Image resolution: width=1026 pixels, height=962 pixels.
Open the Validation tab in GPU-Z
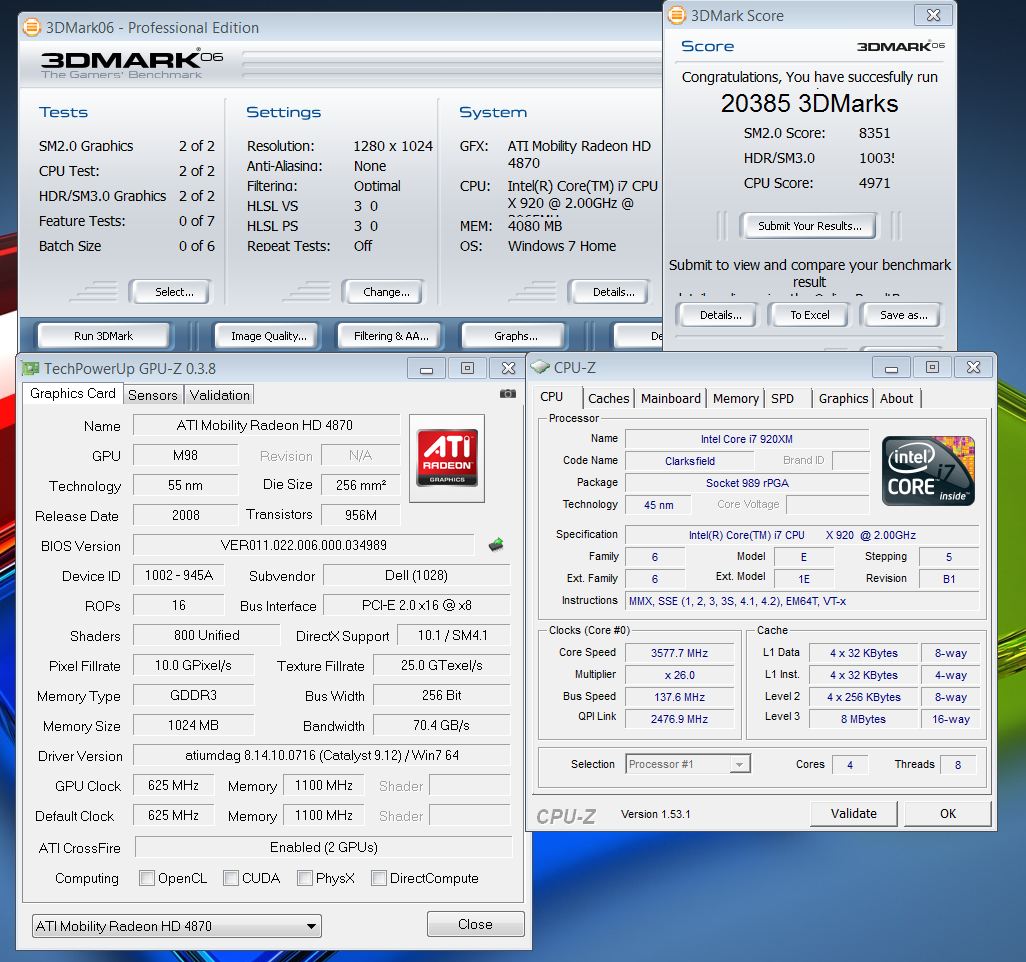point(220,395)
